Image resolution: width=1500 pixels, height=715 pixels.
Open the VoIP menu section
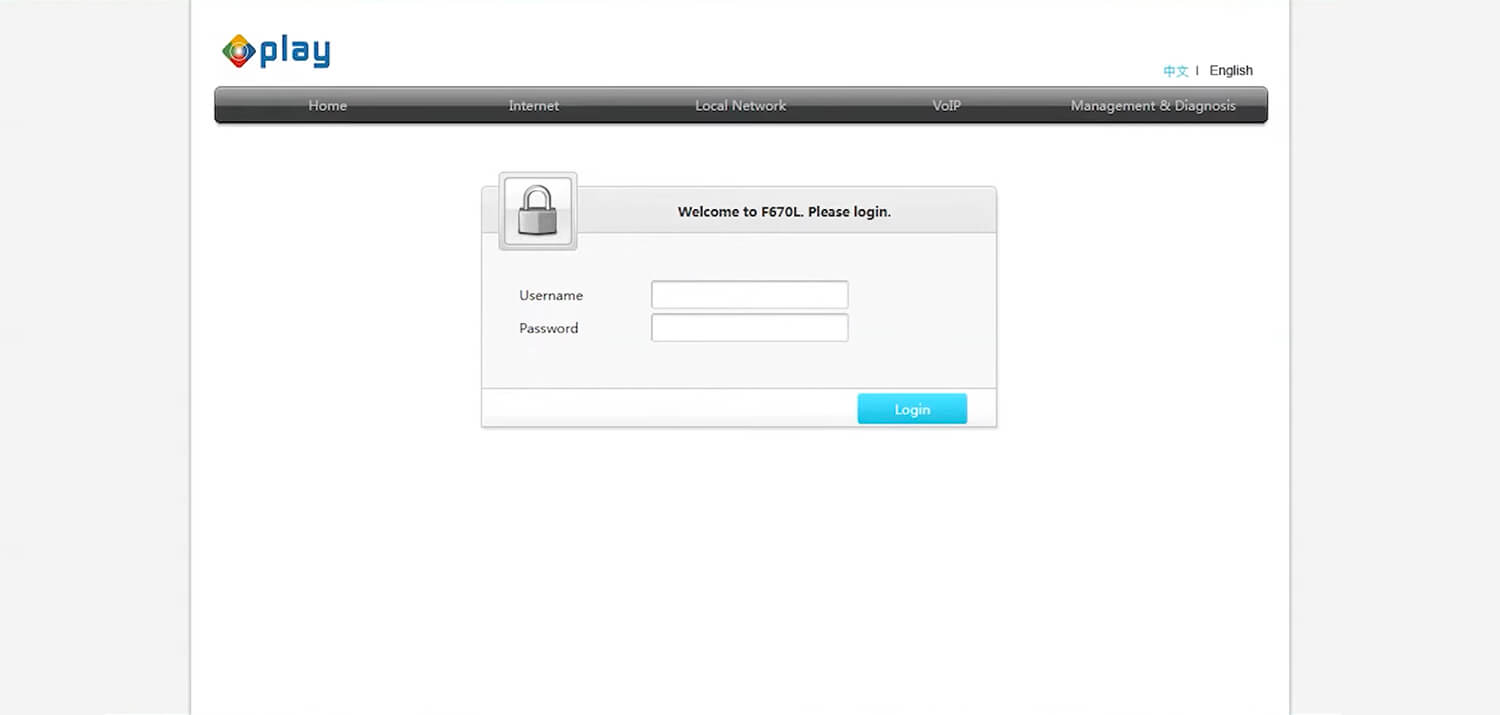[x=947, y=106]
